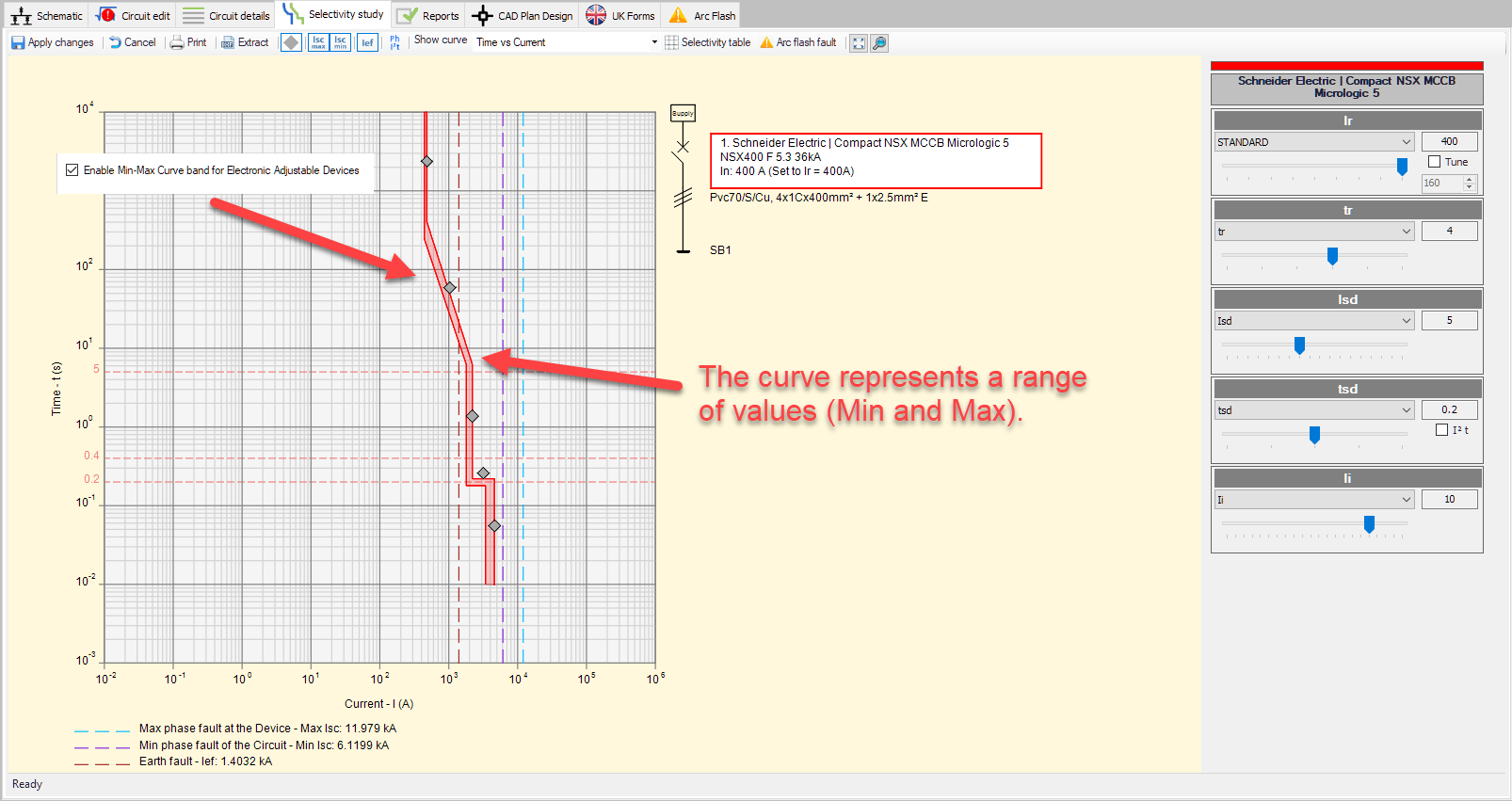Toggle the diamond curve-points icon

point(292,42)
